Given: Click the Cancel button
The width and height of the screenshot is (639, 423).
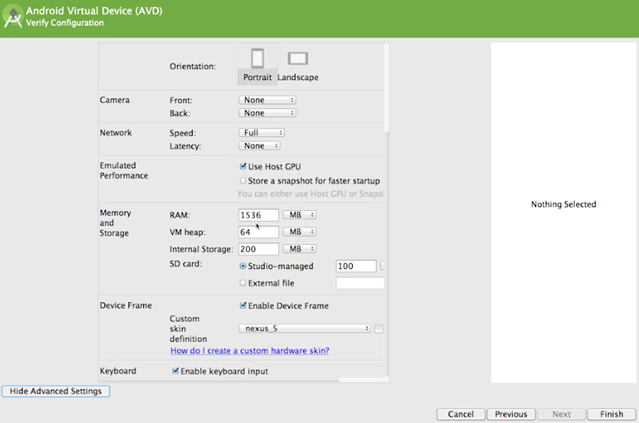Looking at the screenshot, I should pyautogui.click(x=461, y=414).
